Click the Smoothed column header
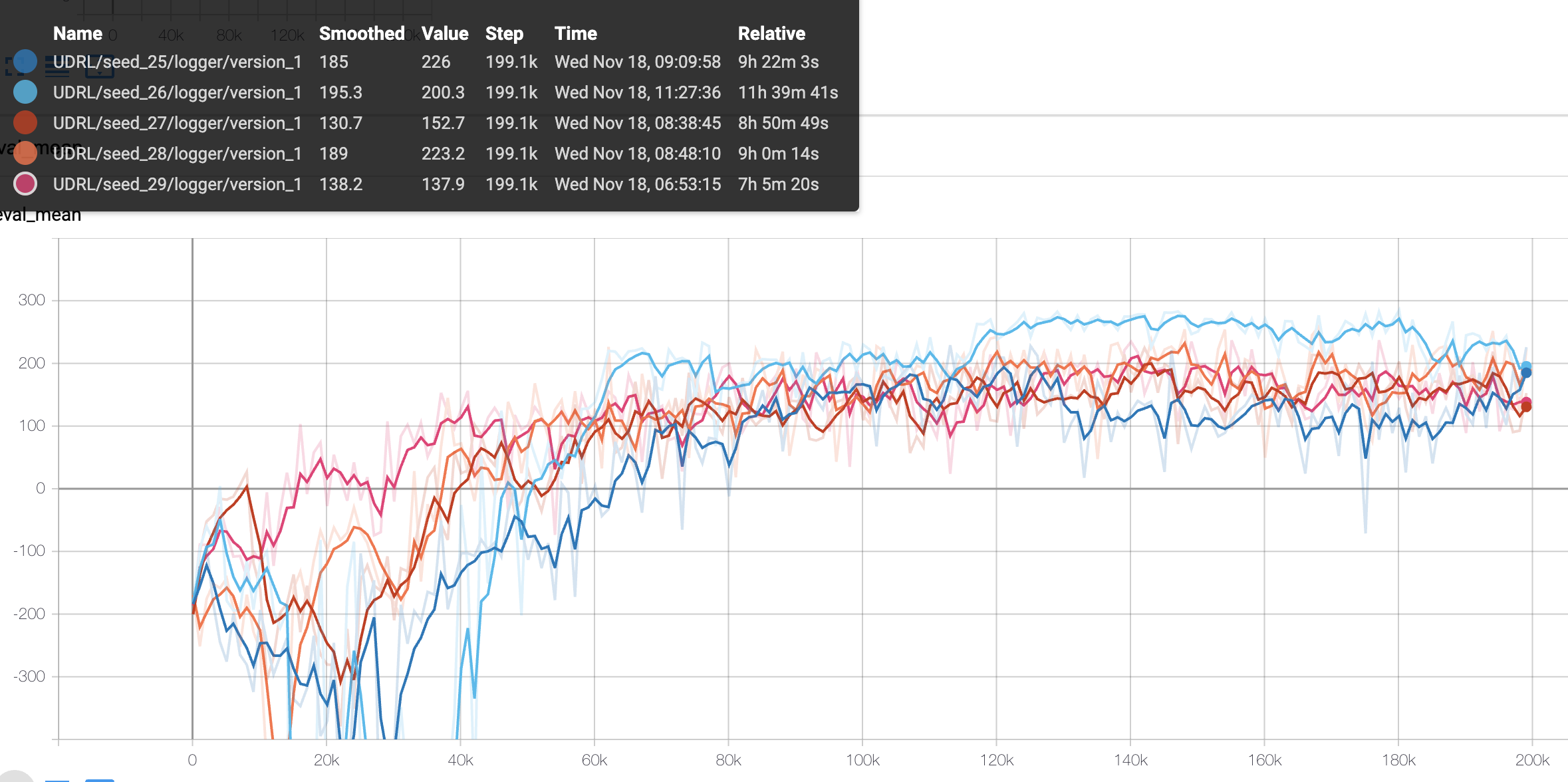Viewport: 1568px width, 782px height. (361, 33)
